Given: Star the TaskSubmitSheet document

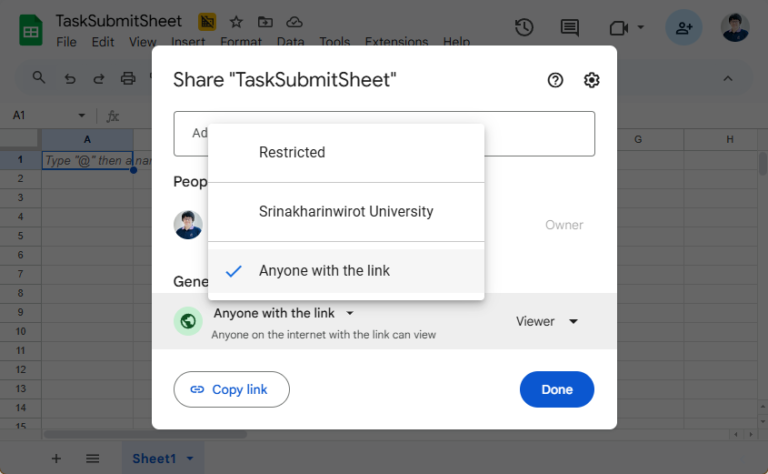Looking at the screenshot, I should click(236, 22).
